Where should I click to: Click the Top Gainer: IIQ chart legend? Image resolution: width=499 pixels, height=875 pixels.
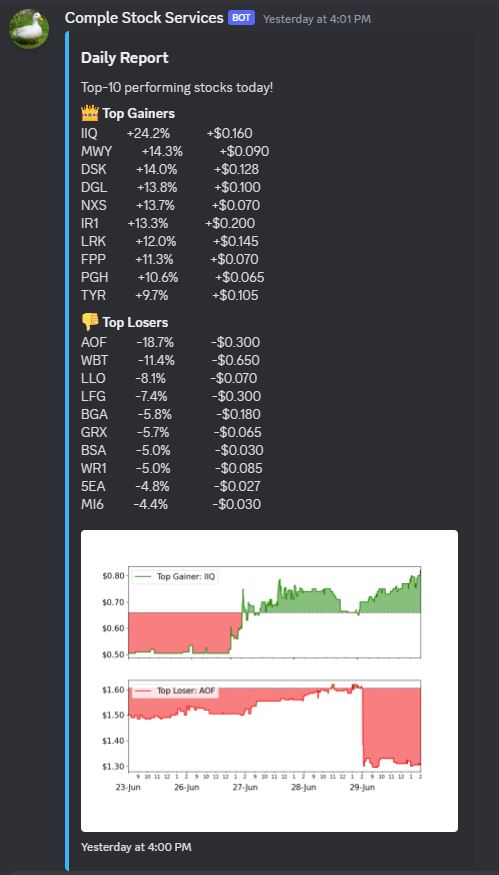click(x=175, y=576)
